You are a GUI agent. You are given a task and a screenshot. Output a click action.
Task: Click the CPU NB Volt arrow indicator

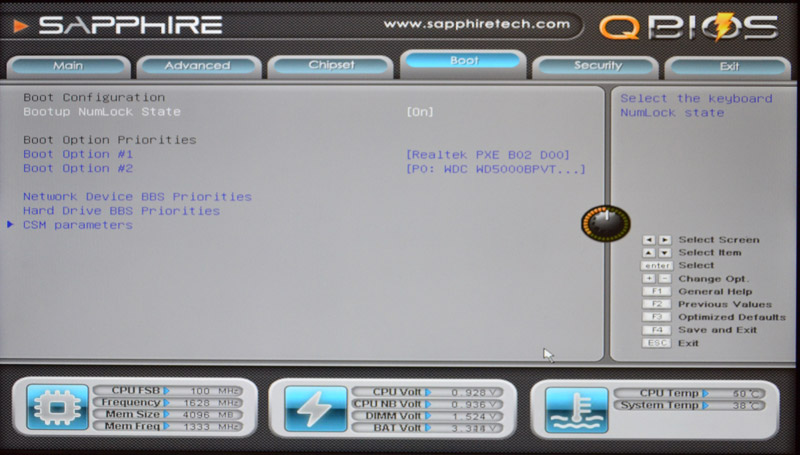click(428, 404)
